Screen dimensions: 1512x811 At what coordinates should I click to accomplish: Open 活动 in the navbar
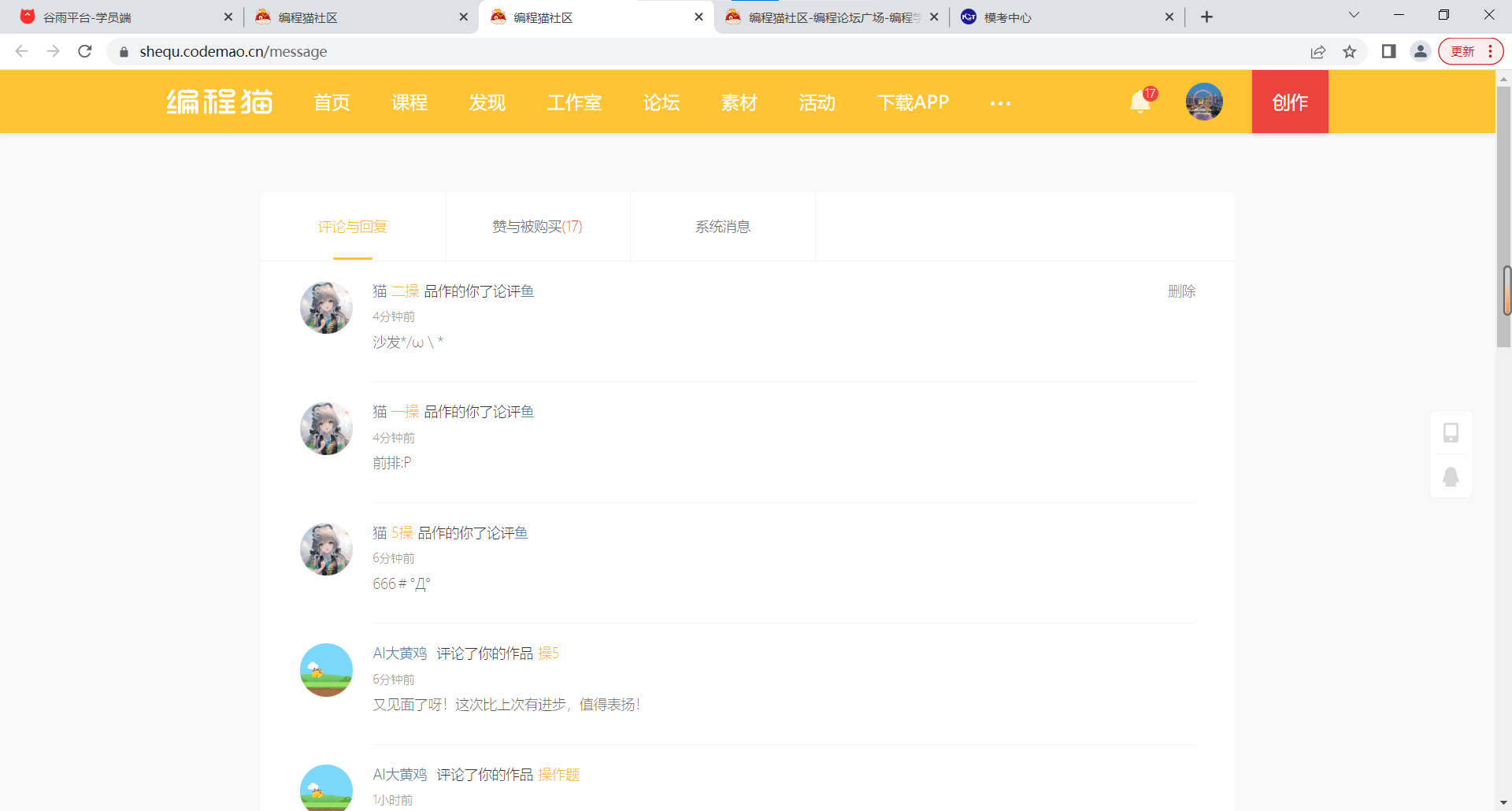pyautogui.click(x=817, y=102)
